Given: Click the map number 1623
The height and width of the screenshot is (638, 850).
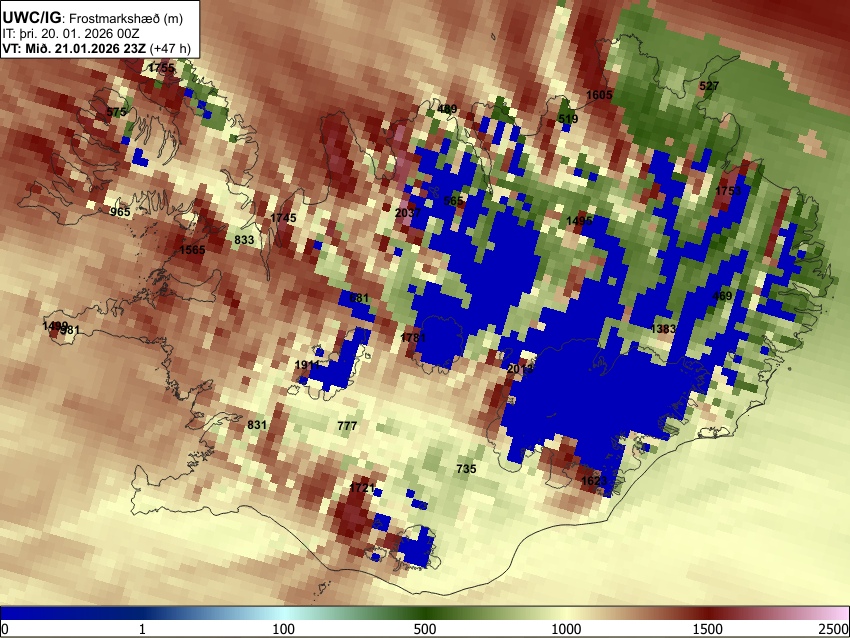Looking at the screenshot, I should click(x=594, y=481).
